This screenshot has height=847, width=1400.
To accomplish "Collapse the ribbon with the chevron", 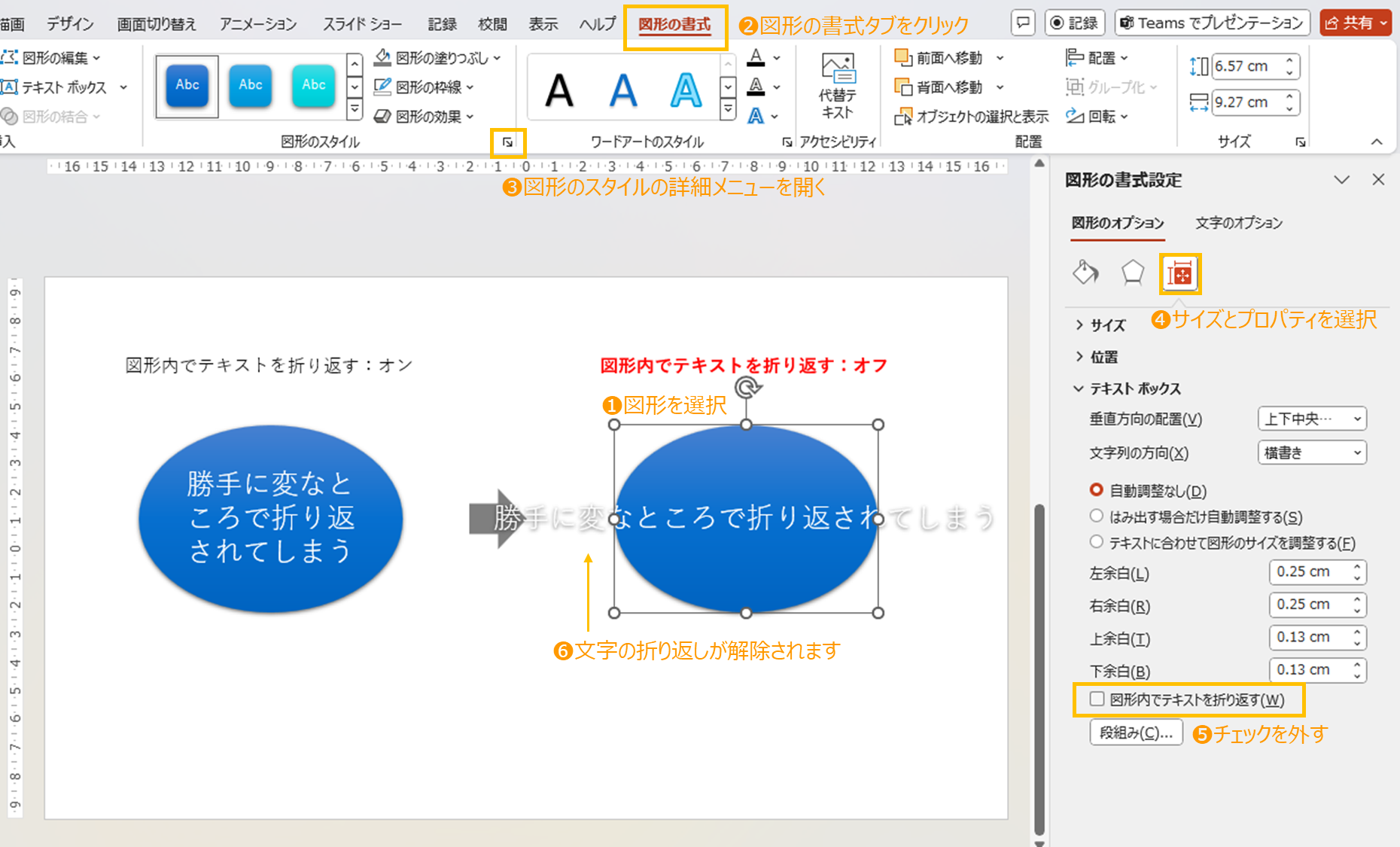I will [x=1377, y=142].
